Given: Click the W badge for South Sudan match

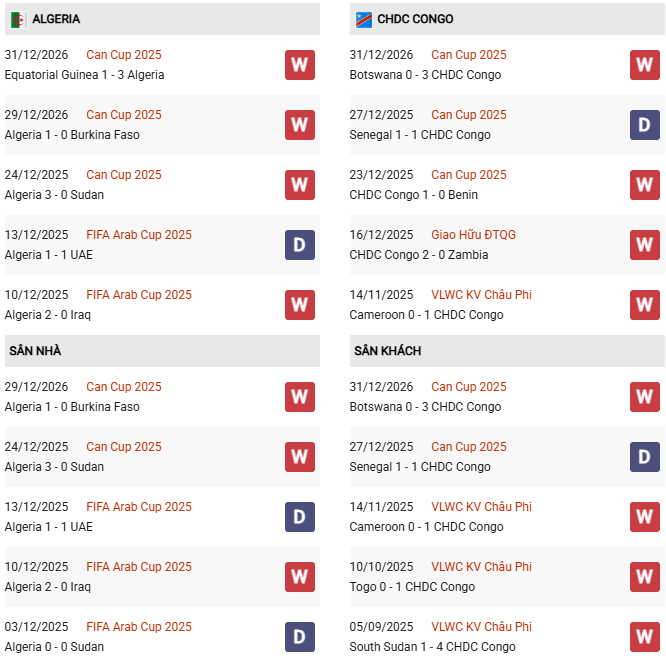Looking at the screenshot, I should [x=644, y=637].
